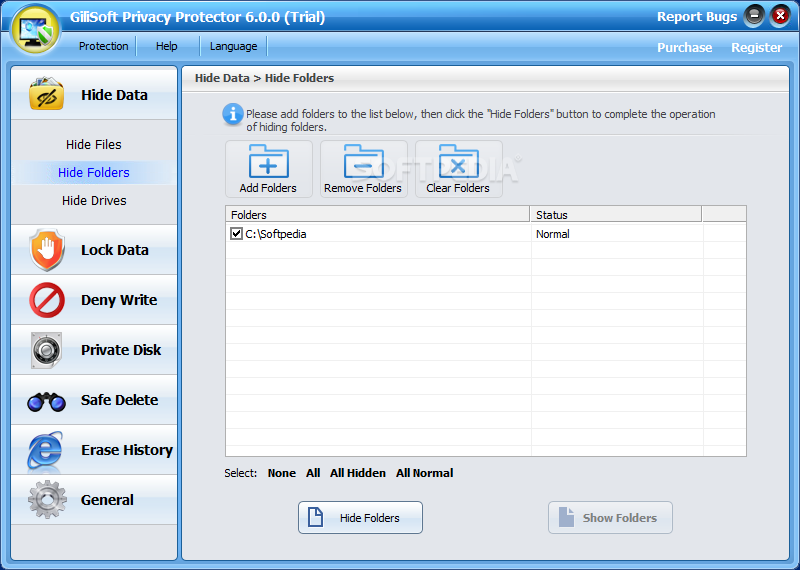
Task: Open the Safe Delete section label
Action: 119,400
